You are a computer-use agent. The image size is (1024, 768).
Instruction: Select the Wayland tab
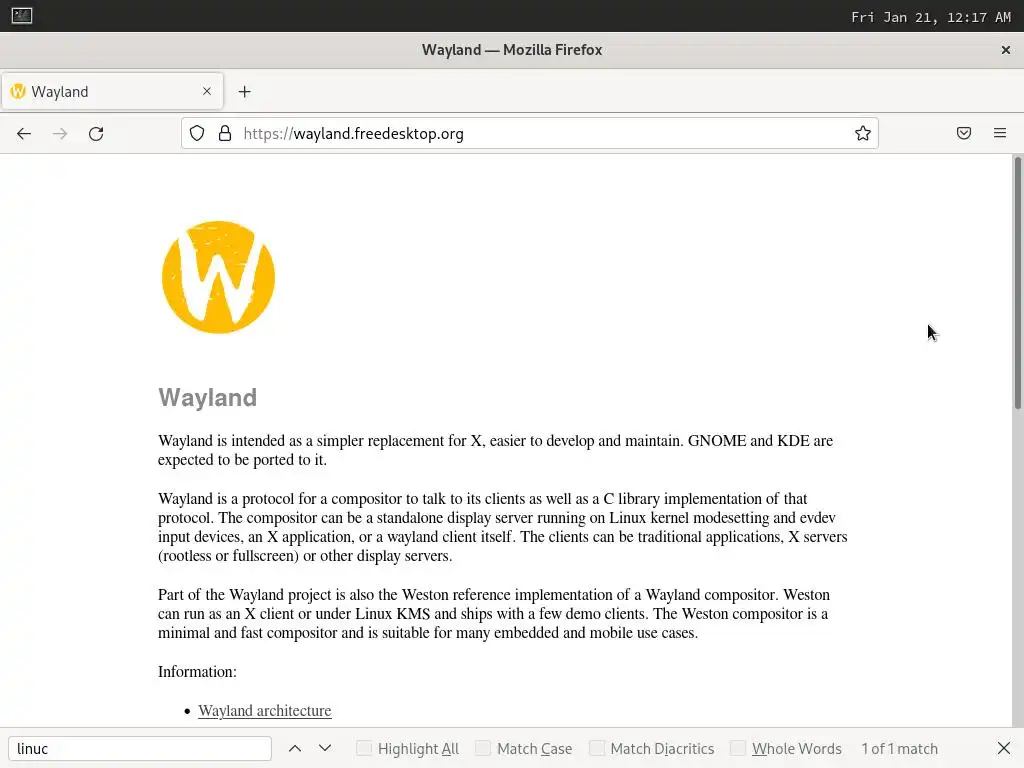click(x=112, y=91)
